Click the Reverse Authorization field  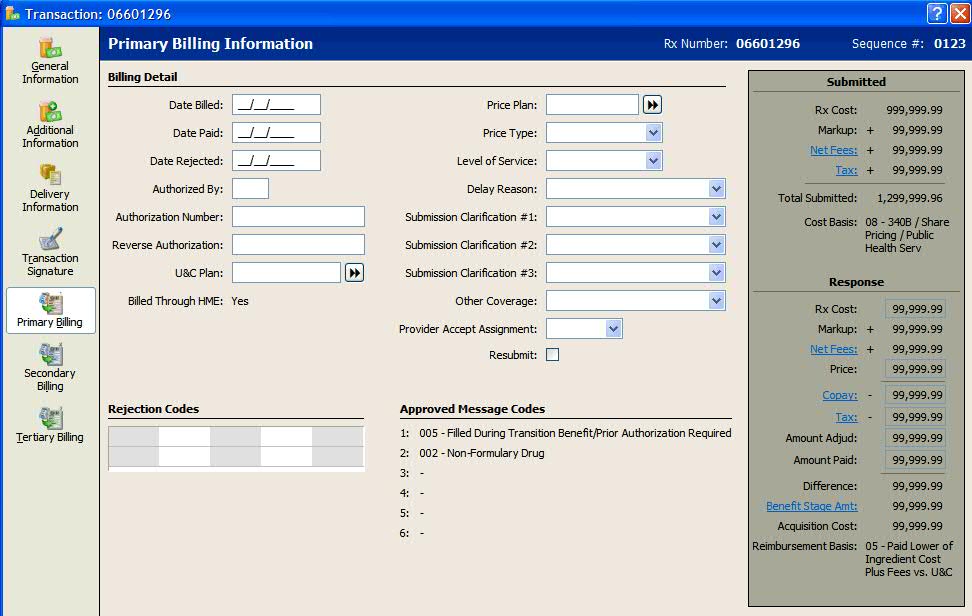(x=298, y=245)
